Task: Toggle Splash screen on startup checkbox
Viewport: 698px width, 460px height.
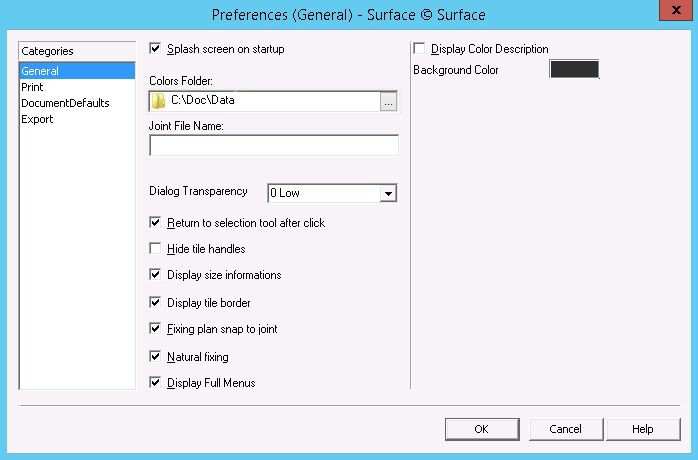Action: [155, 48]
